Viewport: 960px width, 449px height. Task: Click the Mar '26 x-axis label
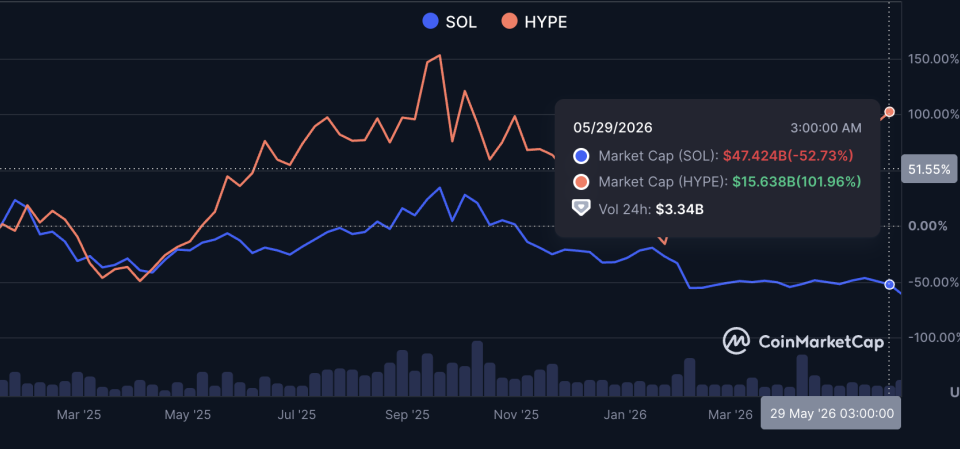pyautogui.click(x=730, y=415)
